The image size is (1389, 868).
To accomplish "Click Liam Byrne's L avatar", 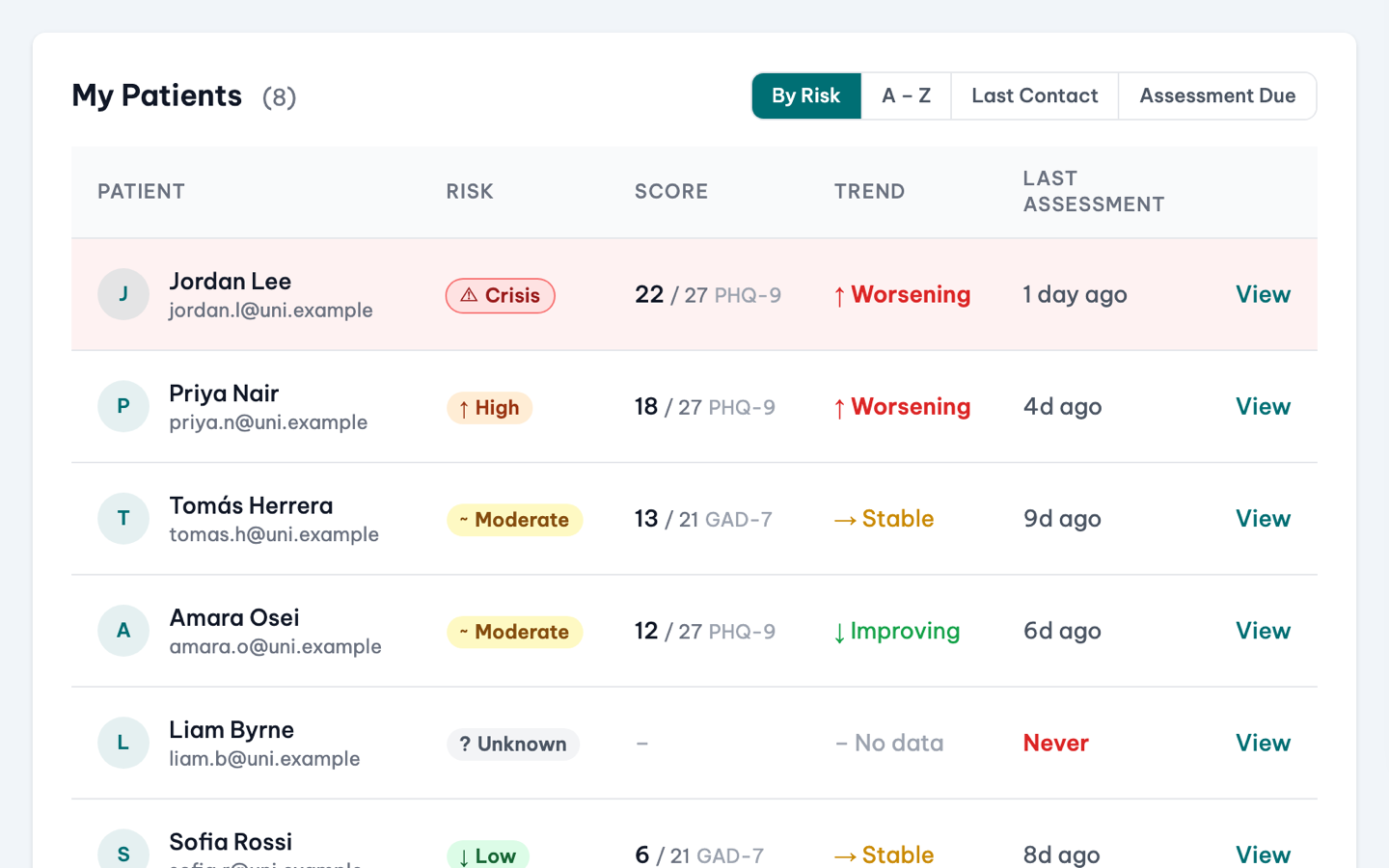I will [123, 743].
